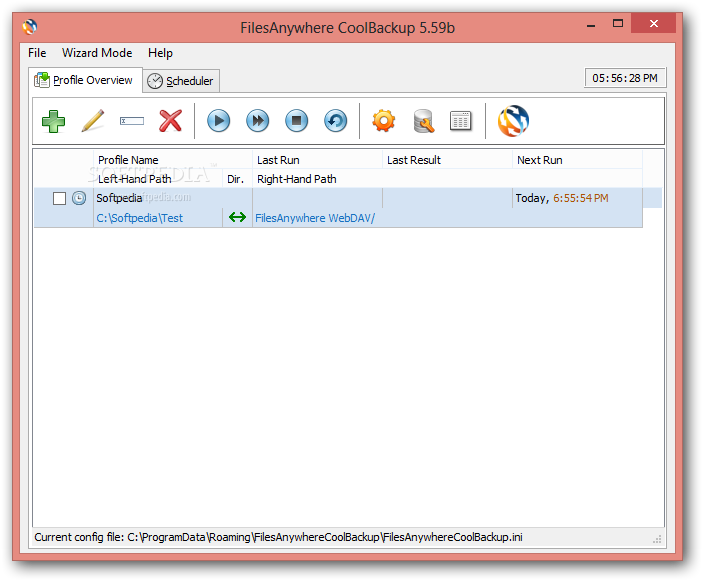Run selected profile with the play button
The width and height of the screenshot is (703, 581).
[x=219, y=121]
